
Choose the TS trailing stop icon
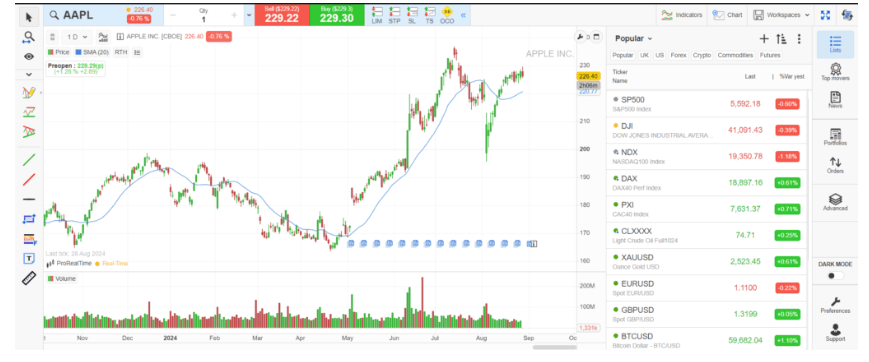click(430, 16)
